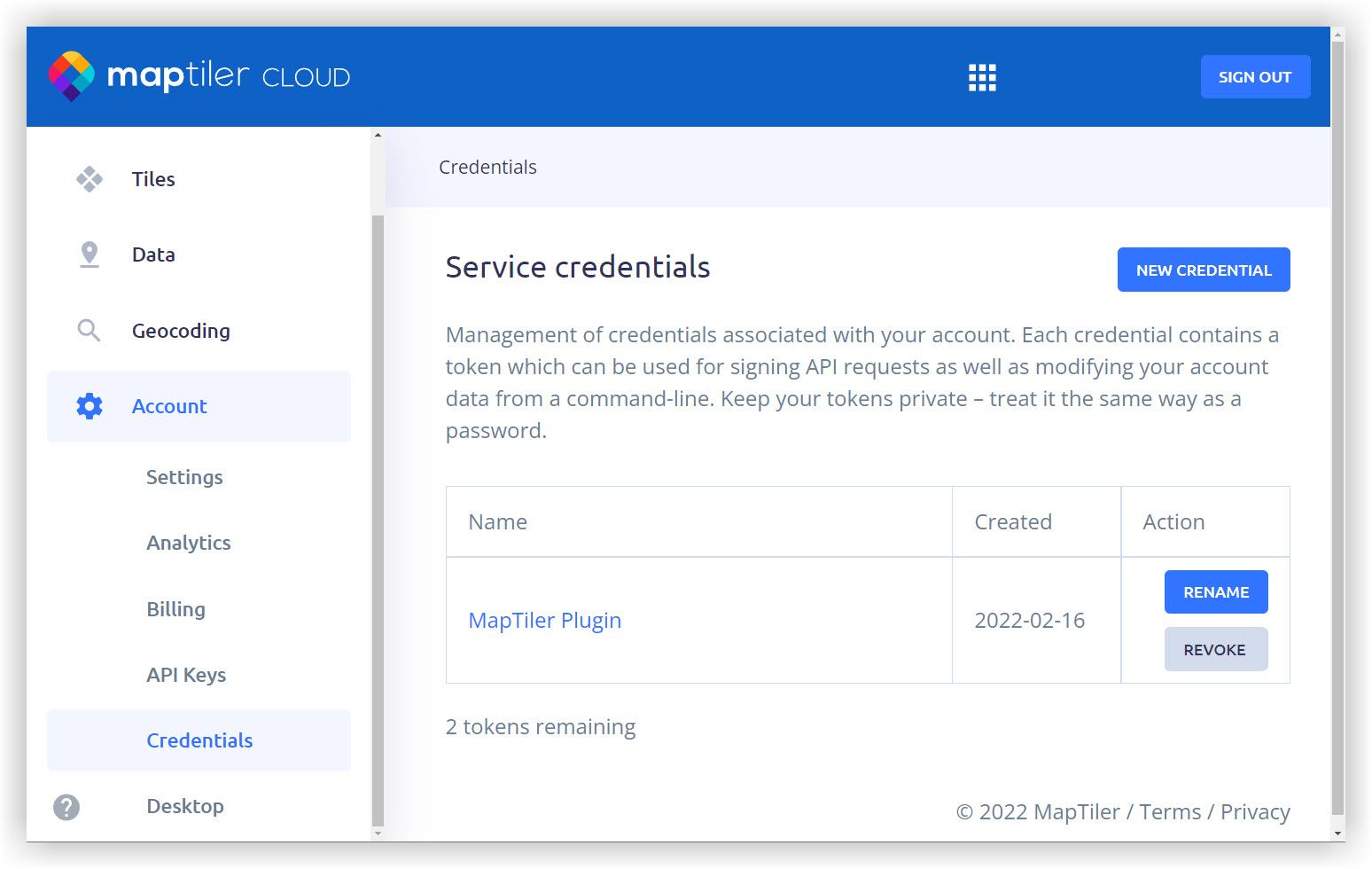The image size is (1372, 869).
Task: Revoke the MapTiler Plugin credential
Action: 1215,650
